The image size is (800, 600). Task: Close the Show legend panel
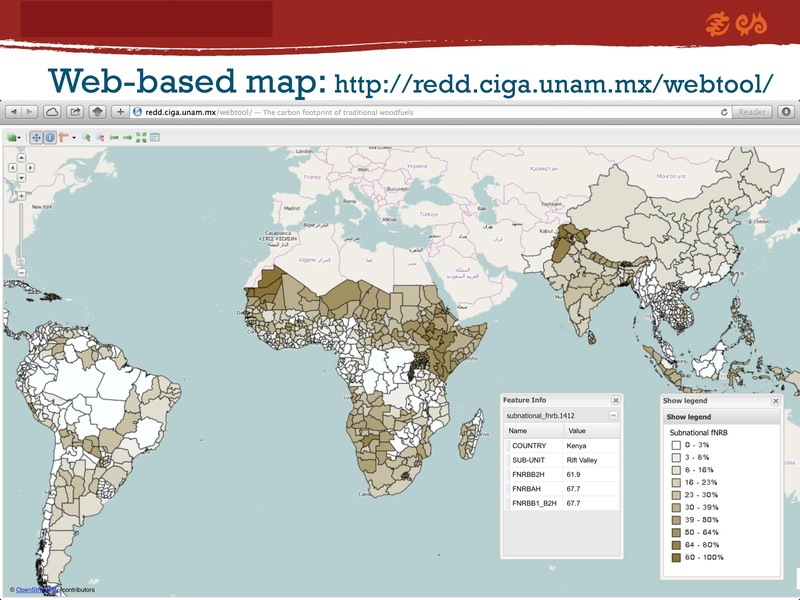pyautogui.click(x=775, y=400)
